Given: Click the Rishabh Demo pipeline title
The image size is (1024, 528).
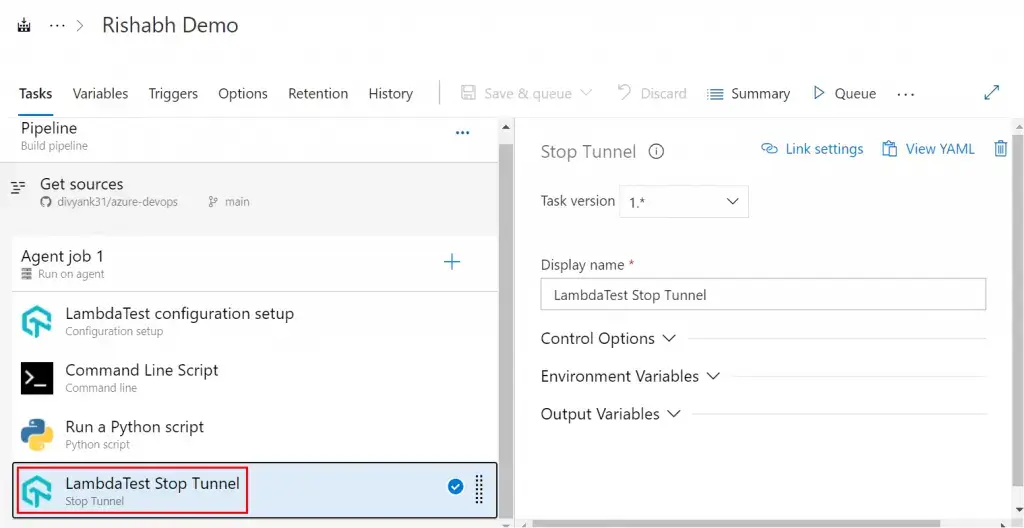Looking at the screenshot, I should point(170,25).
